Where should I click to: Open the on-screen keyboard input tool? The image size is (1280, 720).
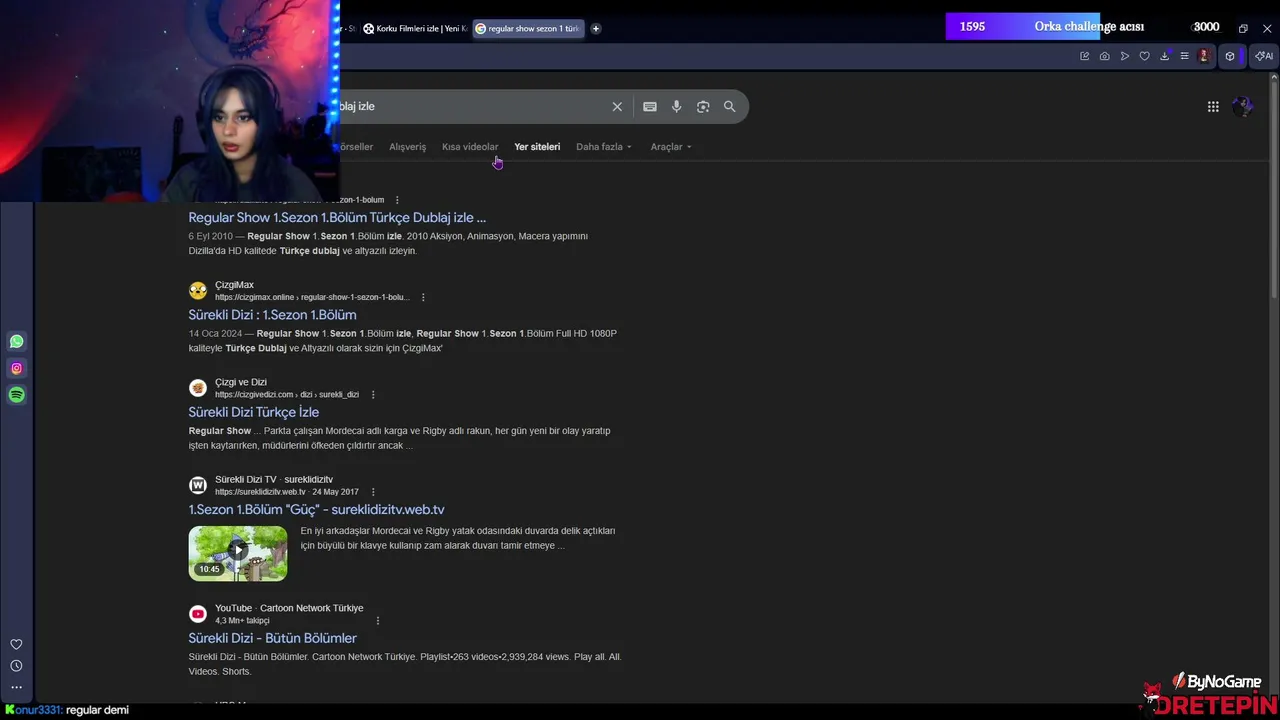tap(650, 107)
